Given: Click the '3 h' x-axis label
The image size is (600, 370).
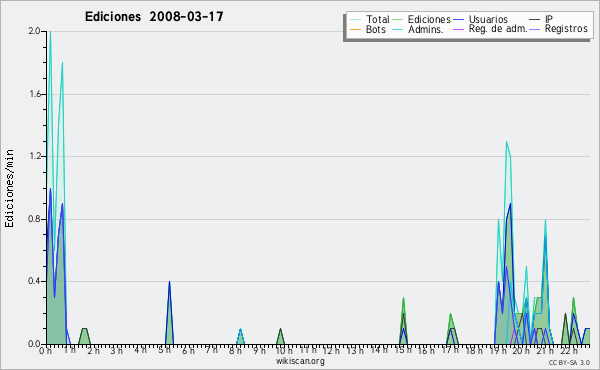Looking at the screenshot, I should tap(117, 351).
